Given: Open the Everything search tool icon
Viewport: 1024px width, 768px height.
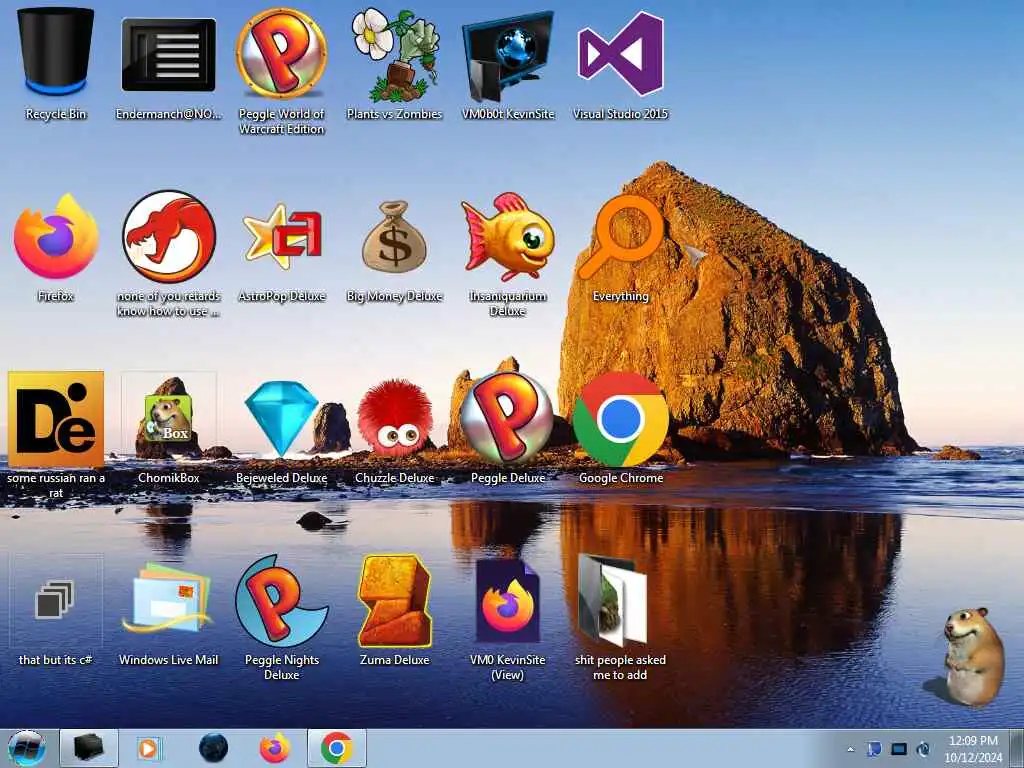Looking at the screenshot, I should click(620, 247).
